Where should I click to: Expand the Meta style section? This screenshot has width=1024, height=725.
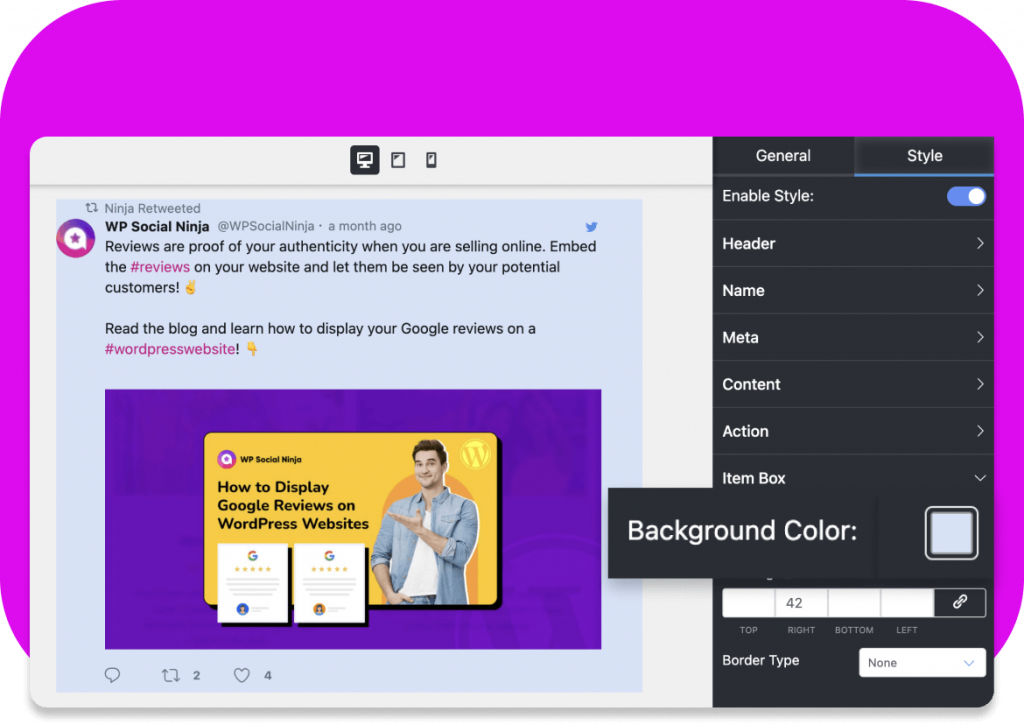(x=853, y=338)
